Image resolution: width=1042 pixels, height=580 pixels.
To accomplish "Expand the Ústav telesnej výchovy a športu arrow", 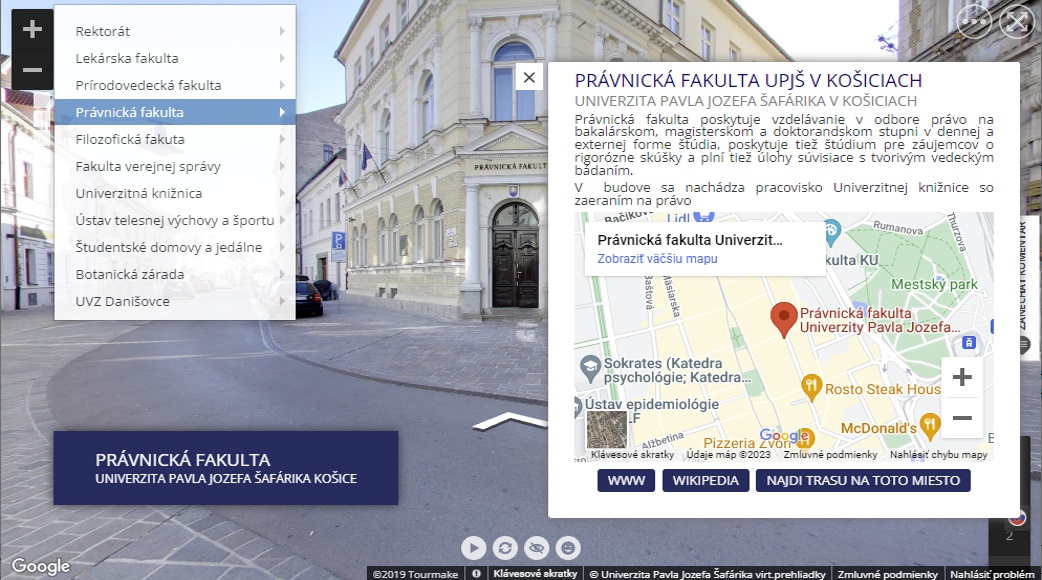I will pyautogui.click(x=282, y=221).
